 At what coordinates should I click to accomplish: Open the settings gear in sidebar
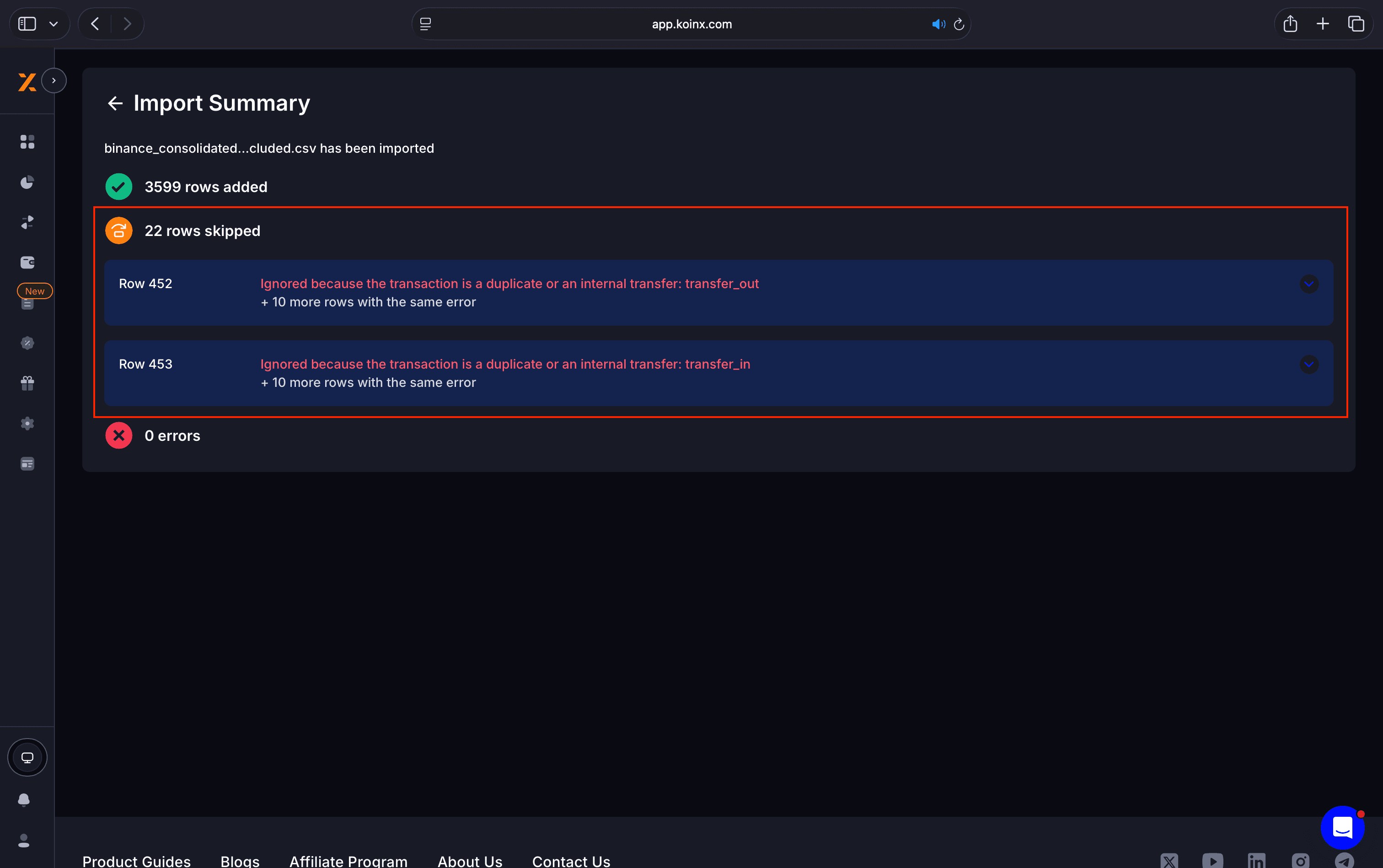point(27,423)
